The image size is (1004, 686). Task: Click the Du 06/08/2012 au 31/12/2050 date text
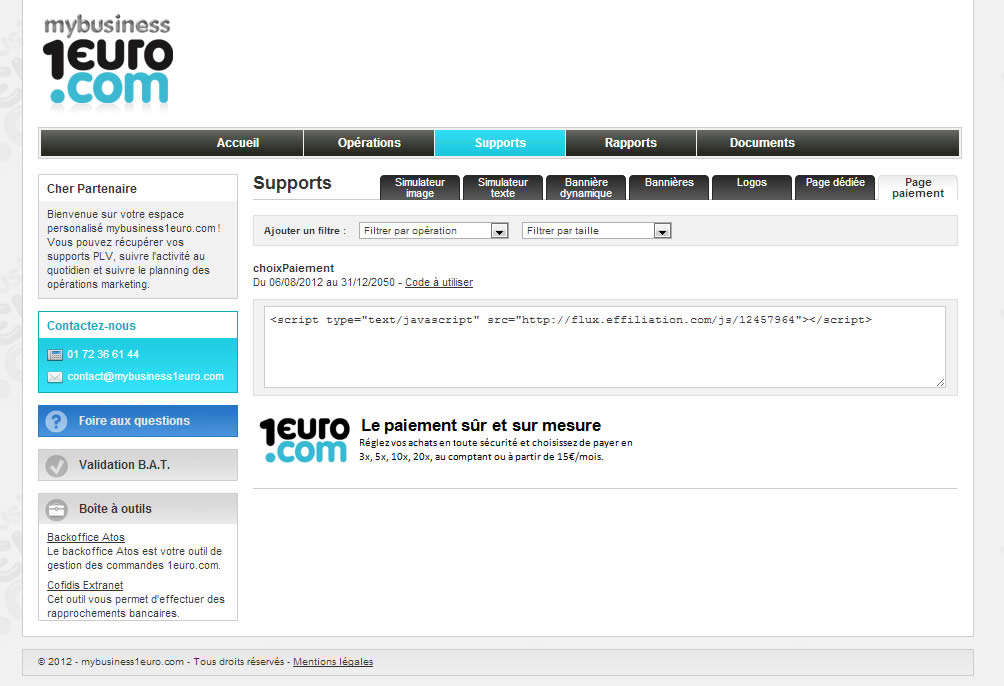(324, 282)
